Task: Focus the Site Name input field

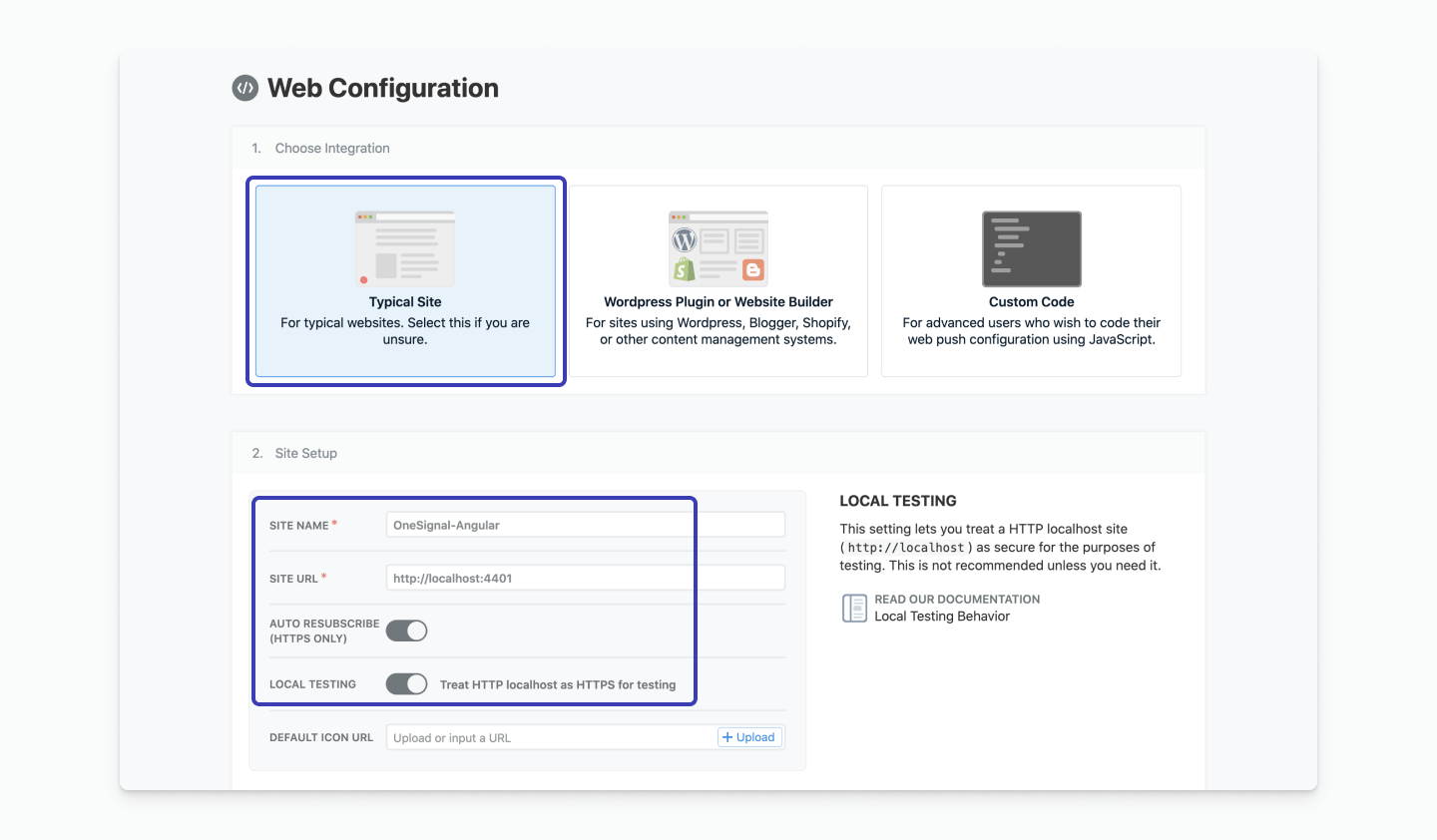Action: (x=586, y=525)
